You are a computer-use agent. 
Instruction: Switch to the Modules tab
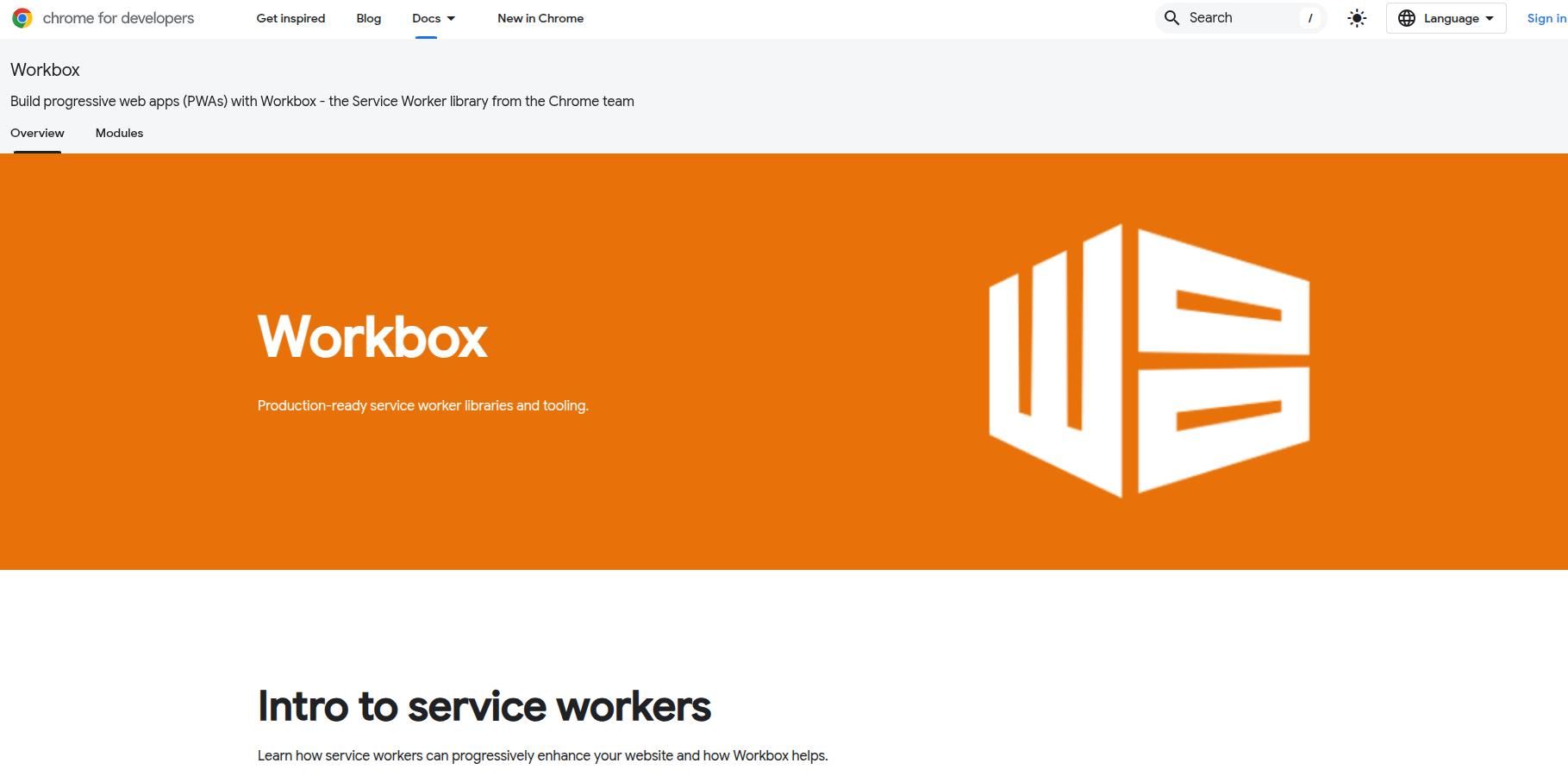[119, 133]
